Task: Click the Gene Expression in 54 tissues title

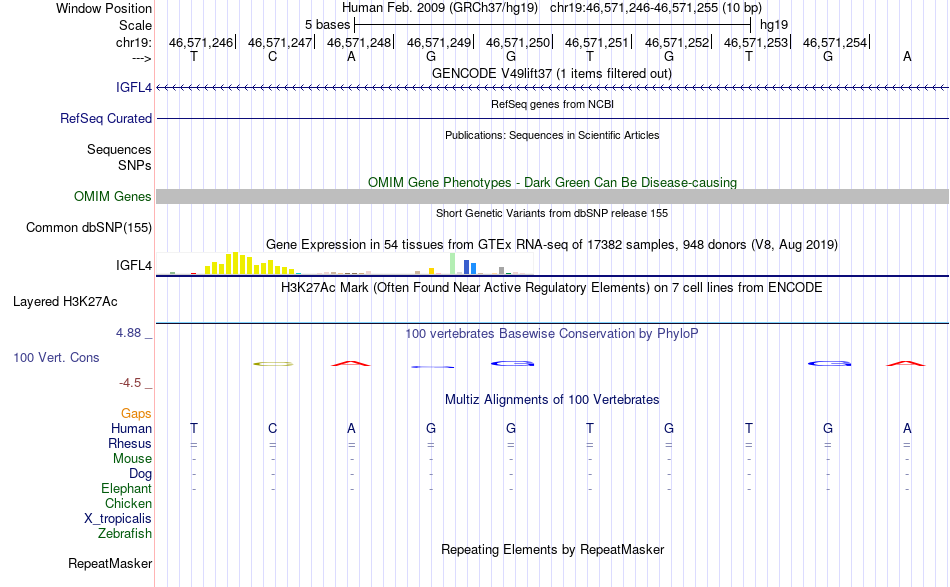Action: [551, 244]
